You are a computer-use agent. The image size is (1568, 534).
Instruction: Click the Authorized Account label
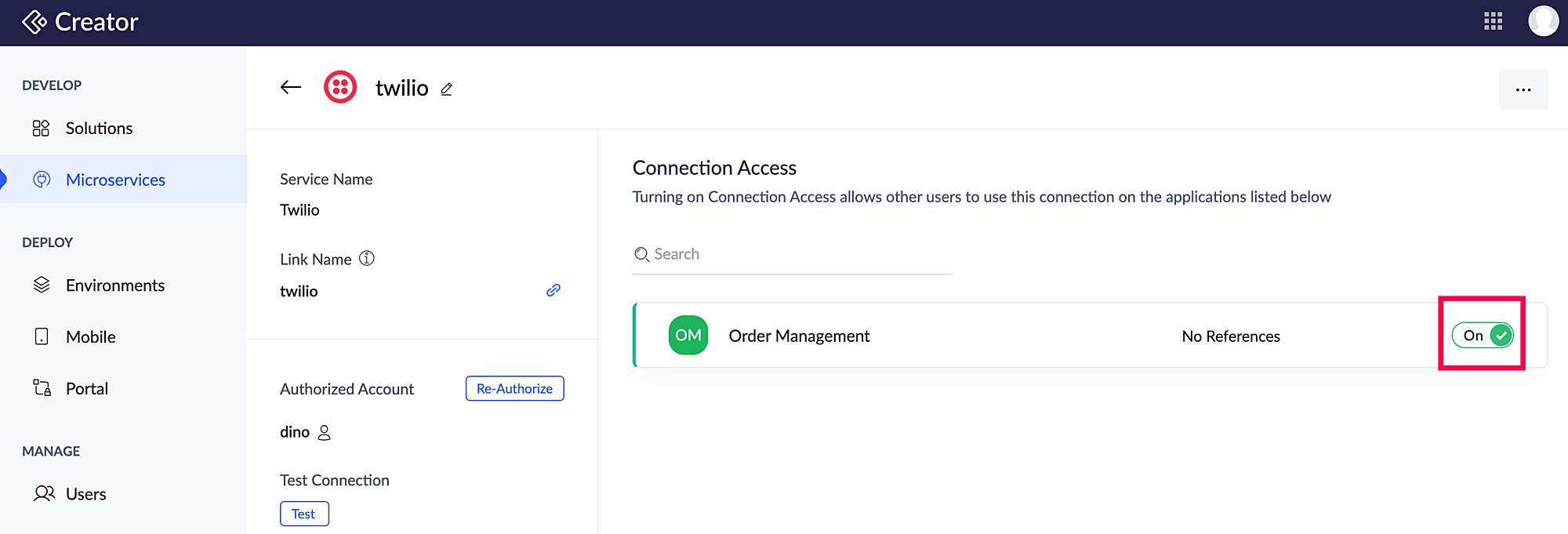(347, 389)
